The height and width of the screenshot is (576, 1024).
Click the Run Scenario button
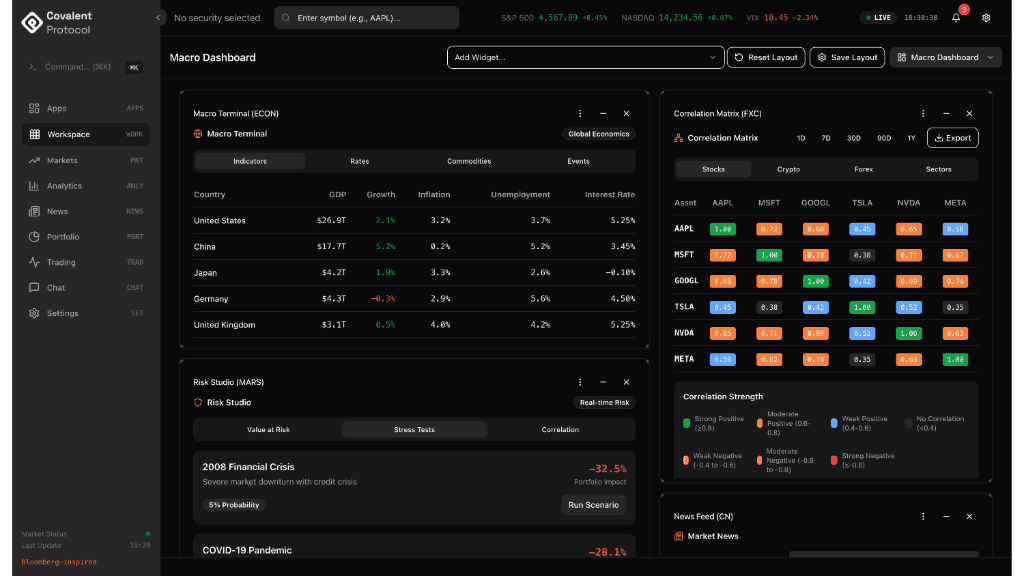point(593,505)
